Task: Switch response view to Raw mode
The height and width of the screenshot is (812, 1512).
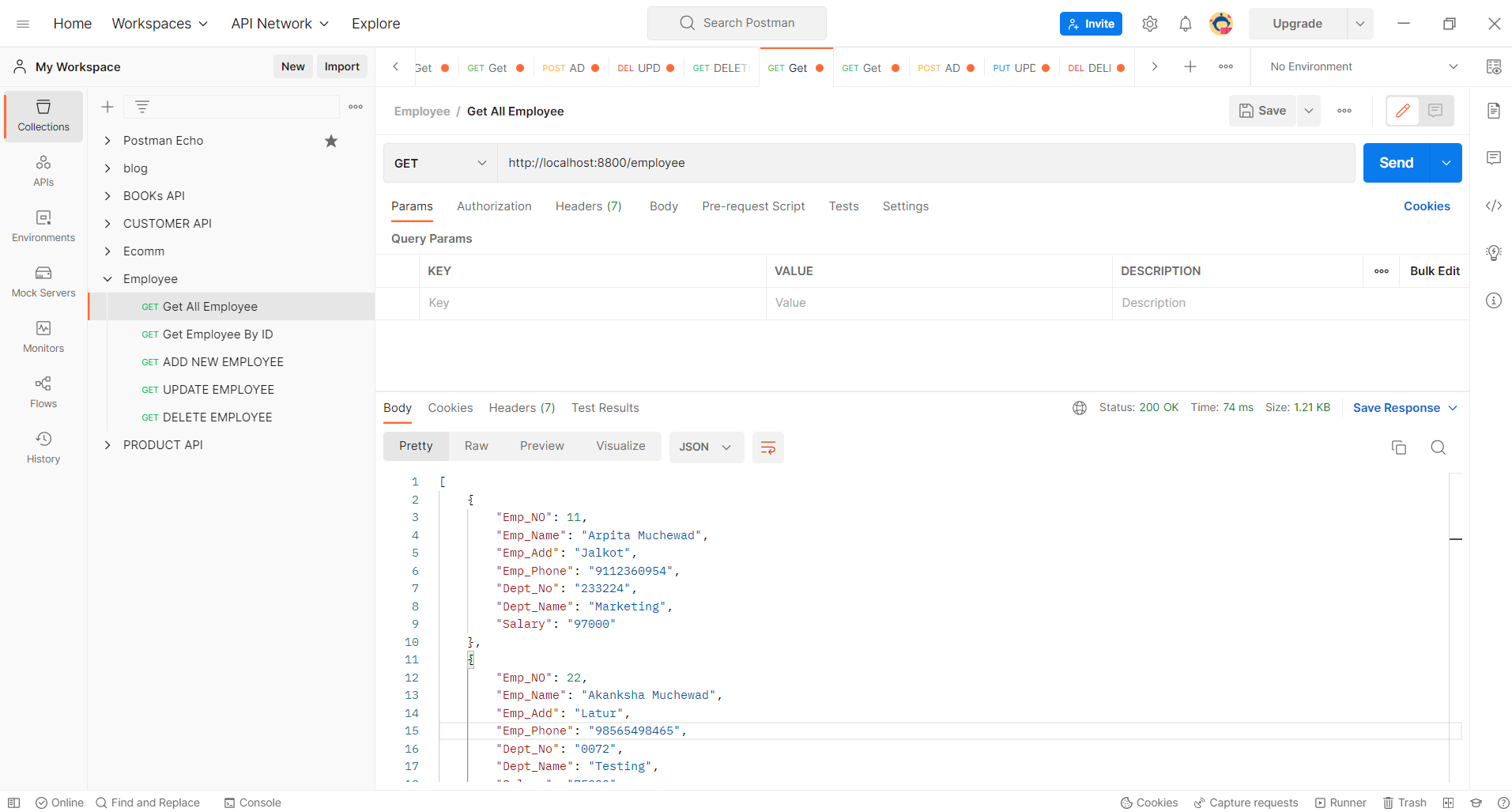Action: (x=475, y=446)
